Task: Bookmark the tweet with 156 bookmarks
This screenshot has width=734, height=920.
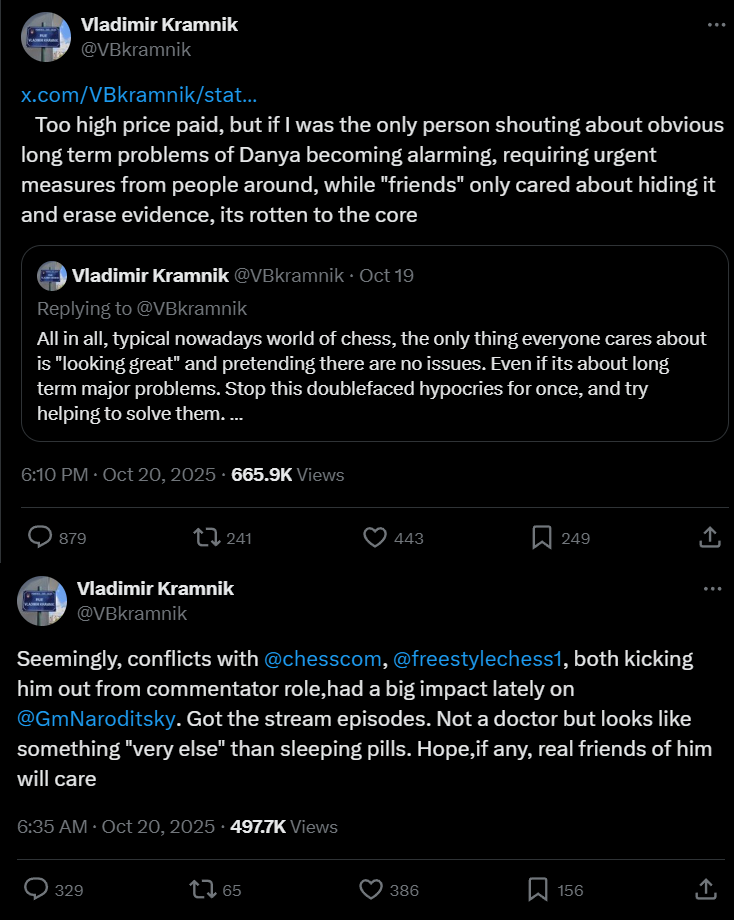Action: tap(538, 888)
